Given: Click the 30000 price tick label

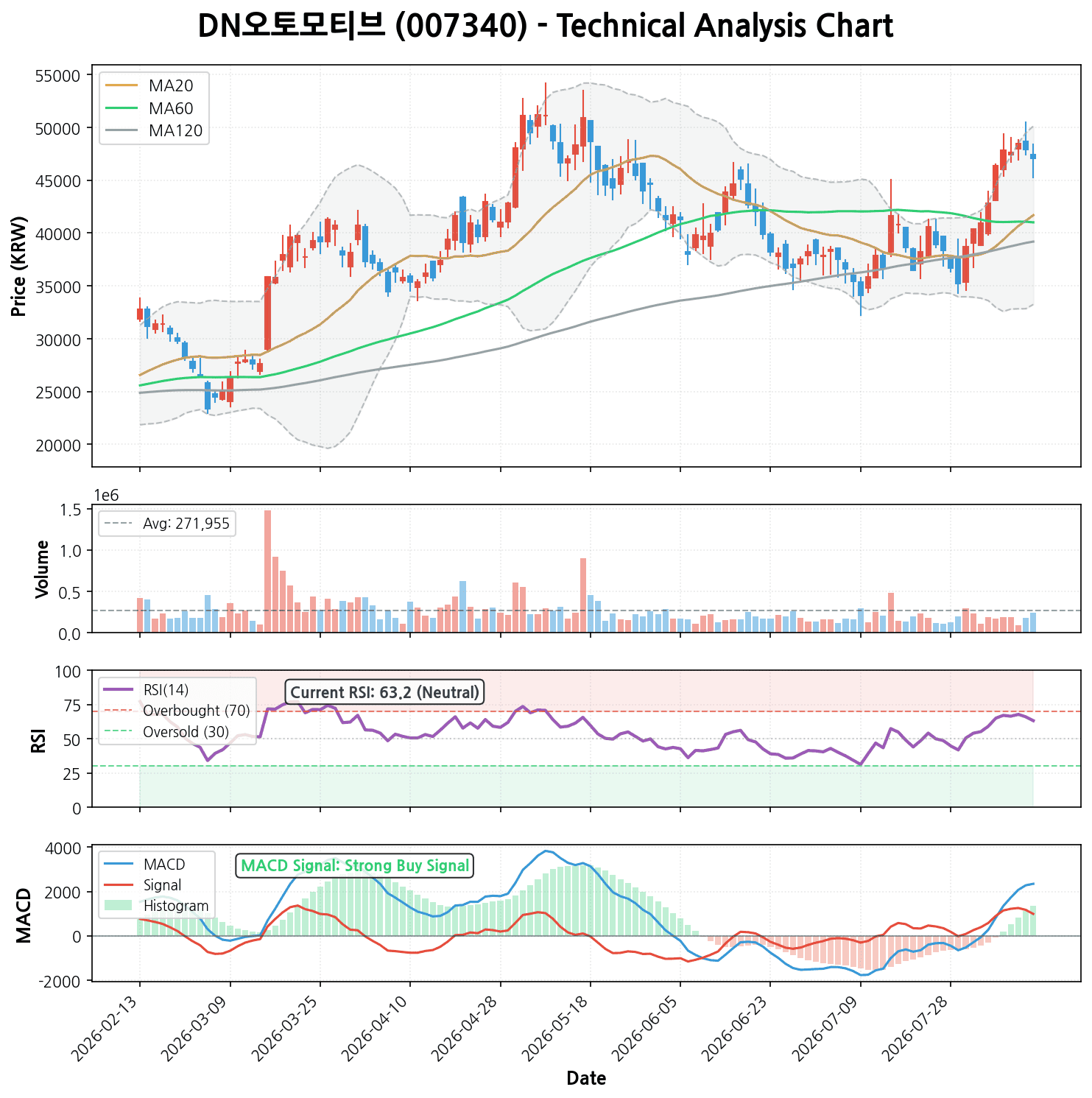Looking at the screenshot, I should pos(57,339).
